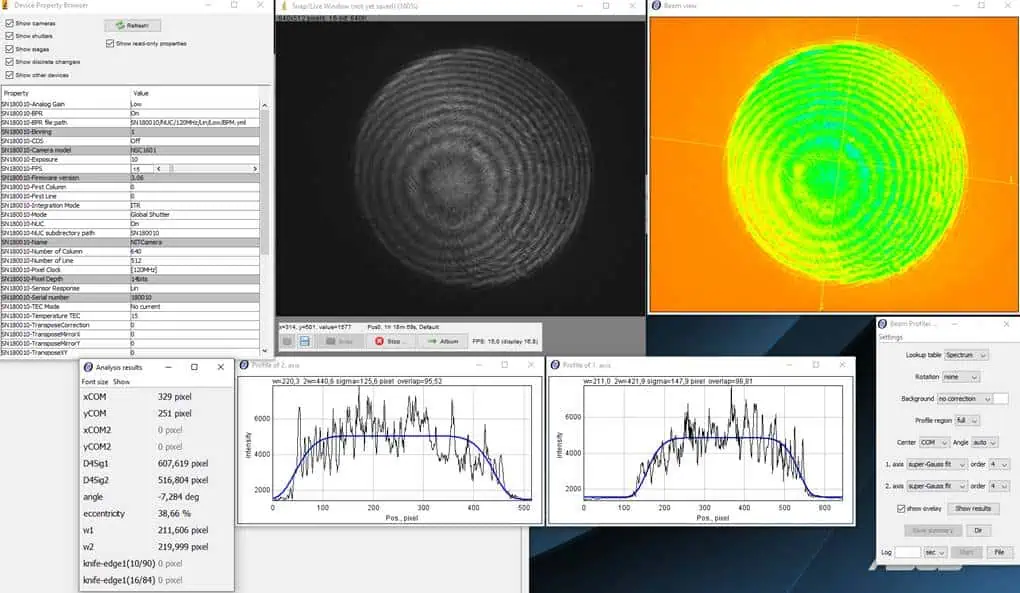1020x593 pixels.
Task: Click the ImageJ icon in Beam Profiler title bar
Action: click(882, 323)
